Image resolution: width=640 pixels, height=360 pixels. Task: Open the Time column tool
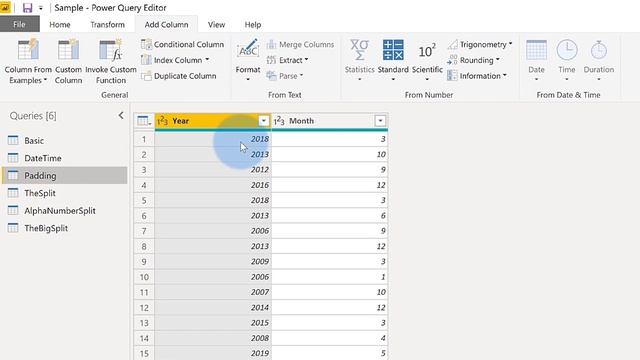coord(567,60)
